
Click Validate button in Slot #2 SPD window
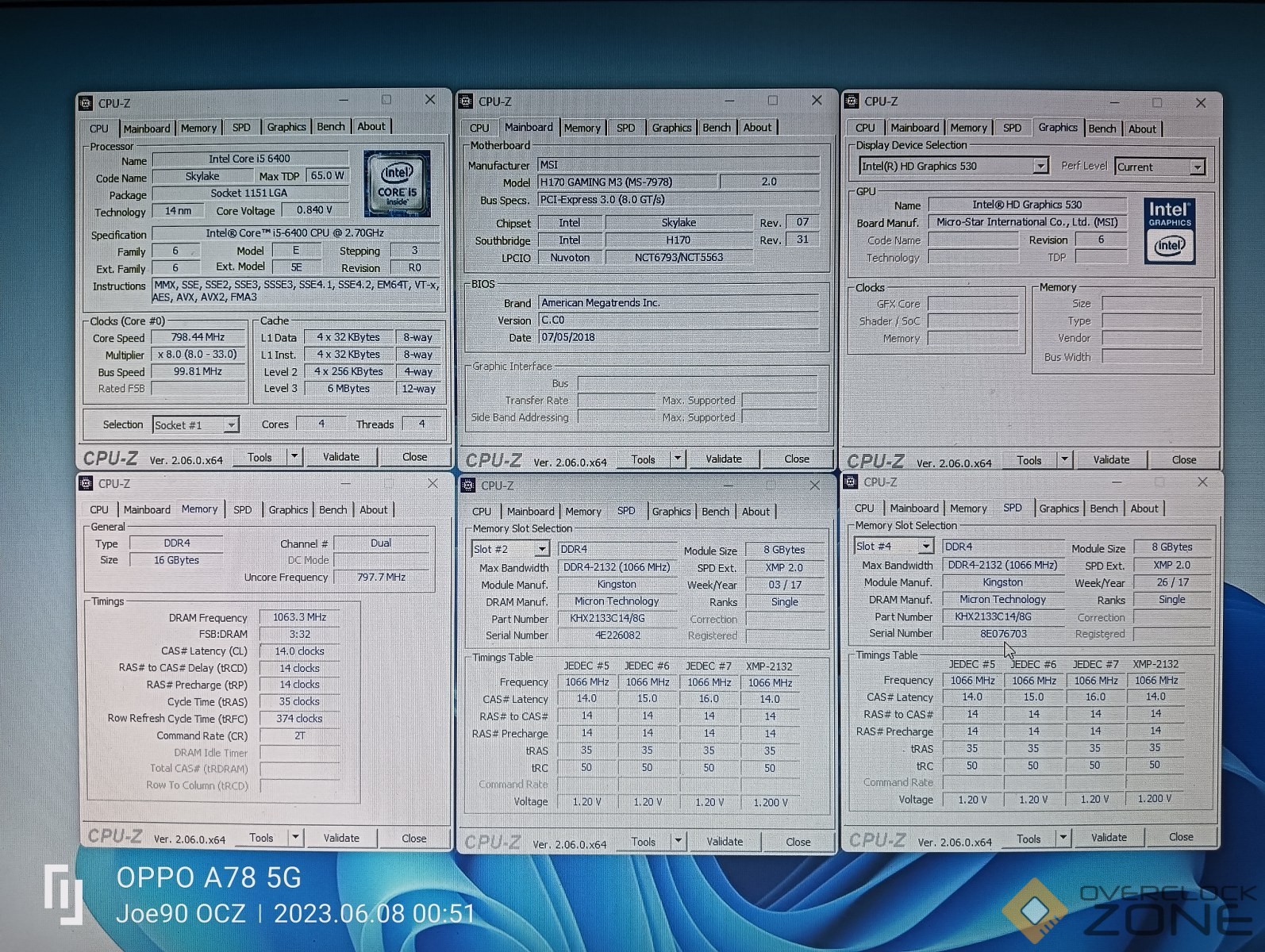(x=725, y=842)
